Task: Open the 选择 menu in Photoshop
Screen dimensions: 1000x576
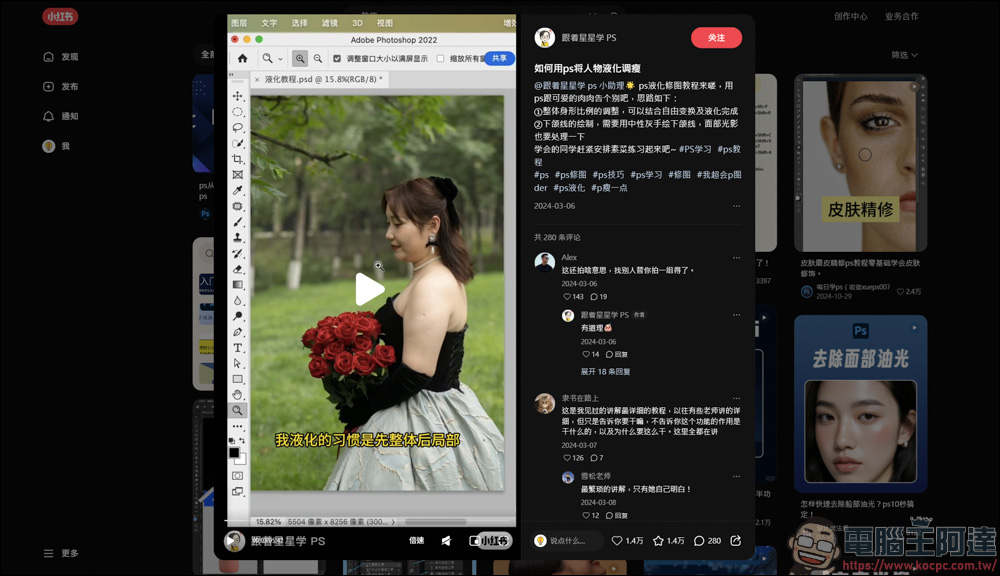Action: tap(299, 23)
